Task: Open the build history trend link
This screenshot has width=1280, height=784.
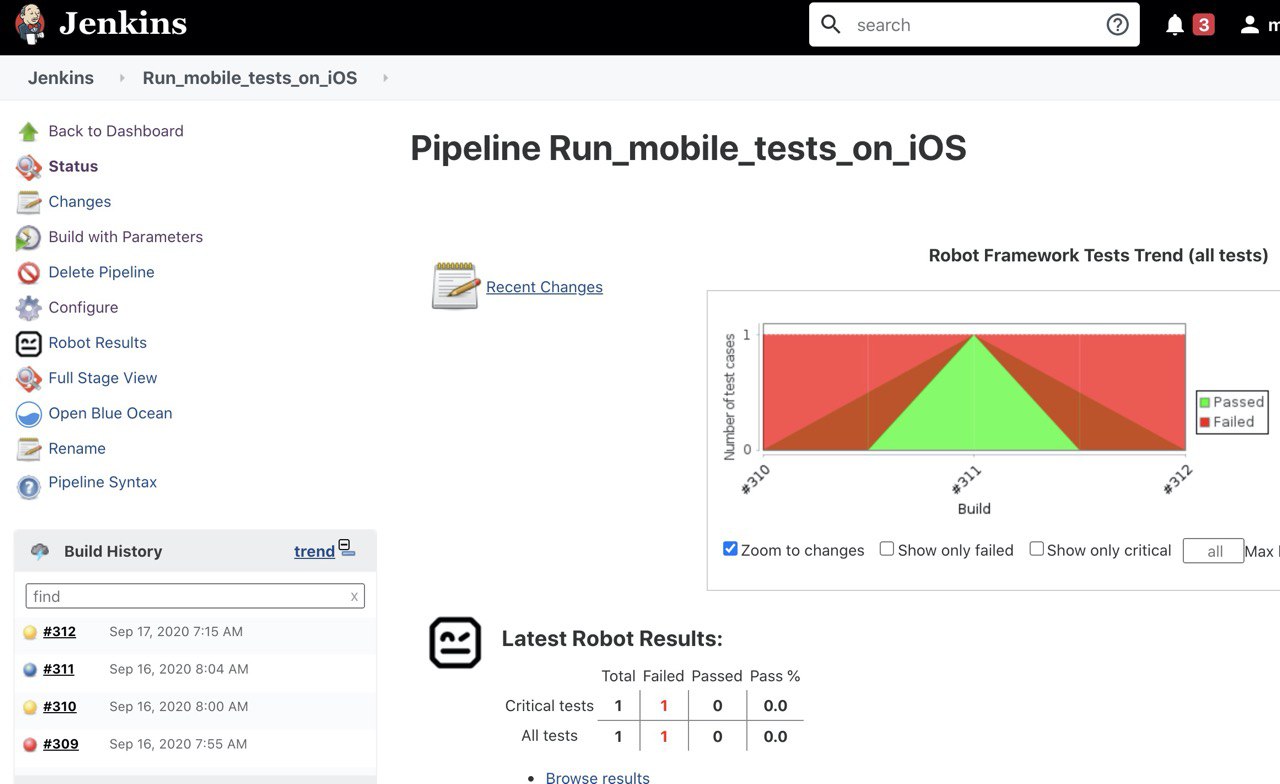Action: pyautogui.click(x=314, y=551)
